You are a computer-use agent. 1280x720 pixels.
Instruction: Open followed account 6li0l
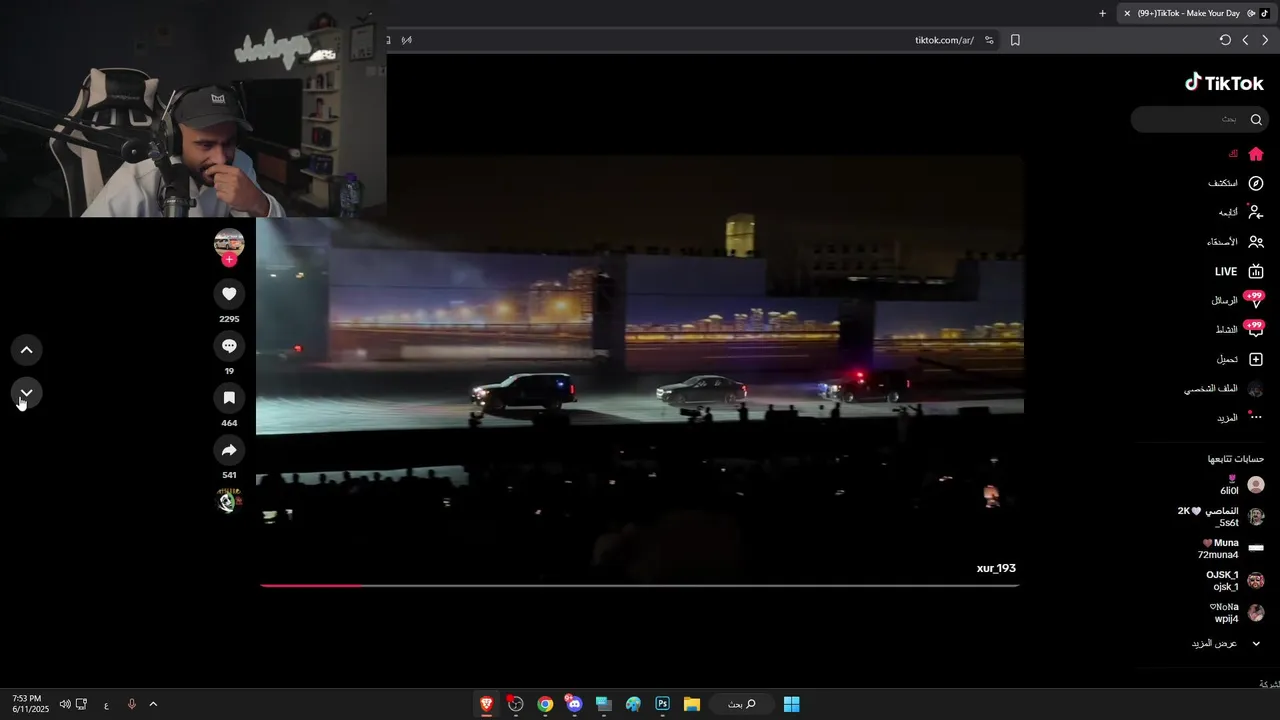pos(1241,485)
